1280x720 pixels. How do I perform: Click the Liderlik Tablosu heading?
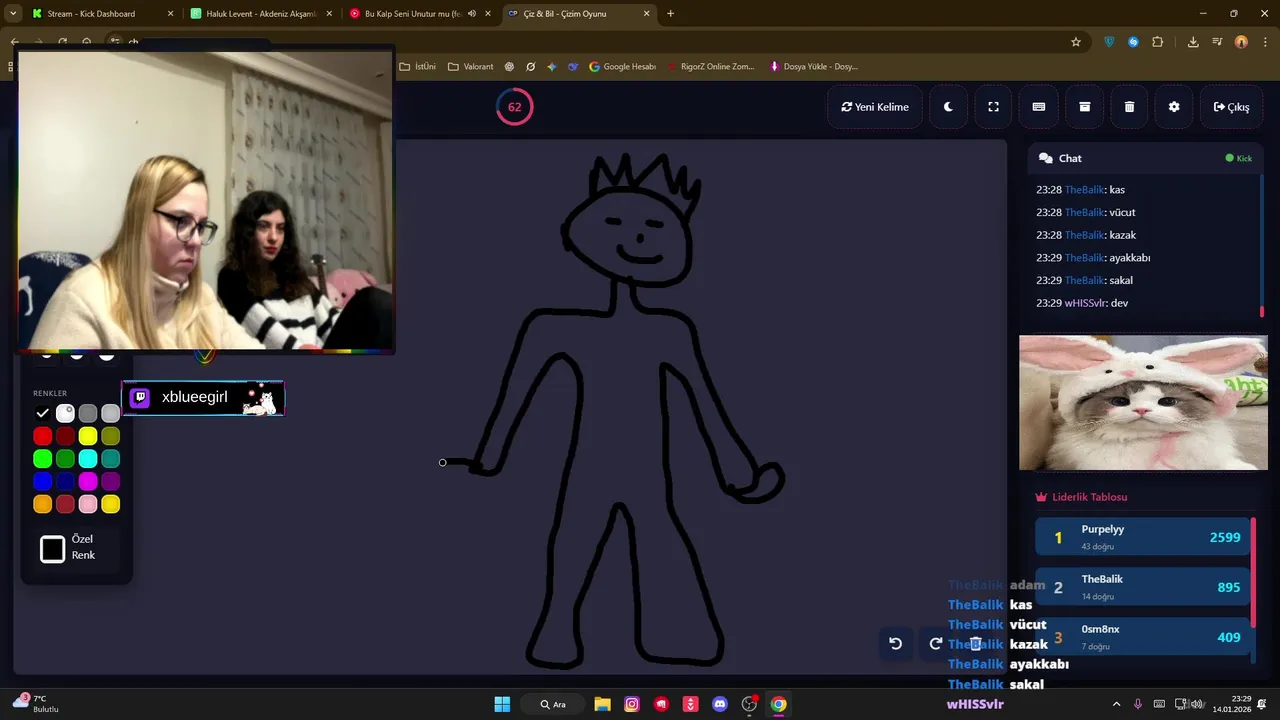tap(1089, 497)
